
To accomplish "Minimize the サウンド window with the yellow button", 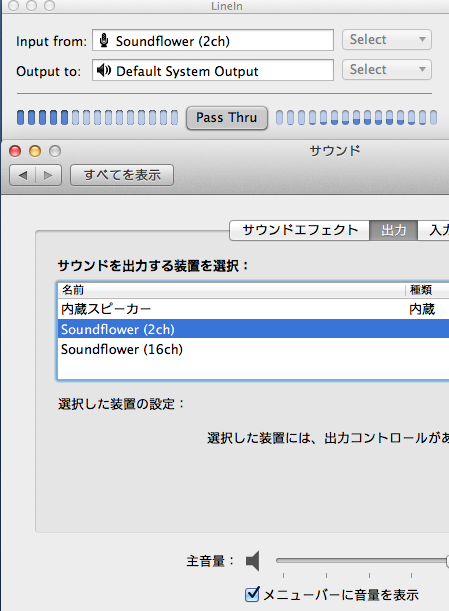I will (35, 151).
